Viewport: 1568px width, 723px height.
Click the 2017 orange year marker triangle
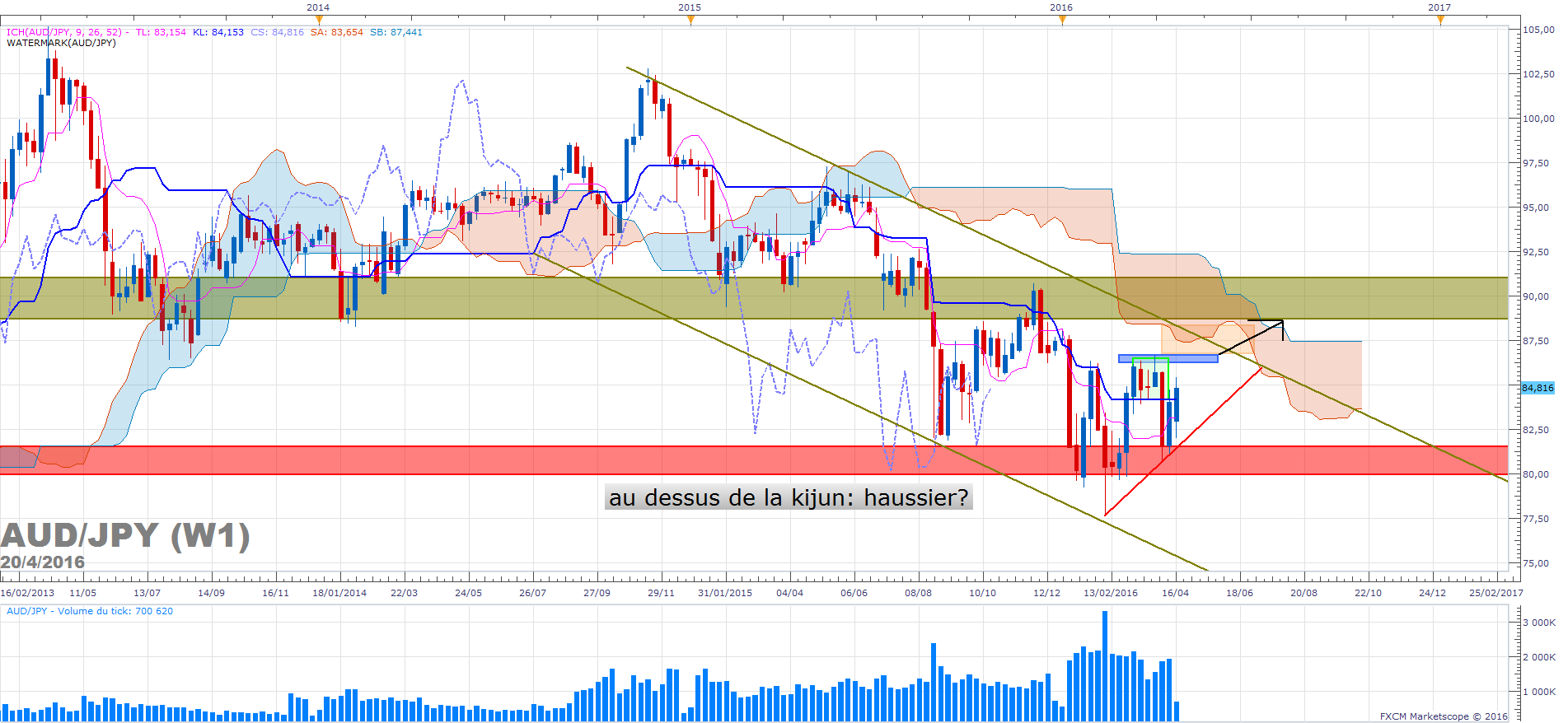coord(1440,21)
